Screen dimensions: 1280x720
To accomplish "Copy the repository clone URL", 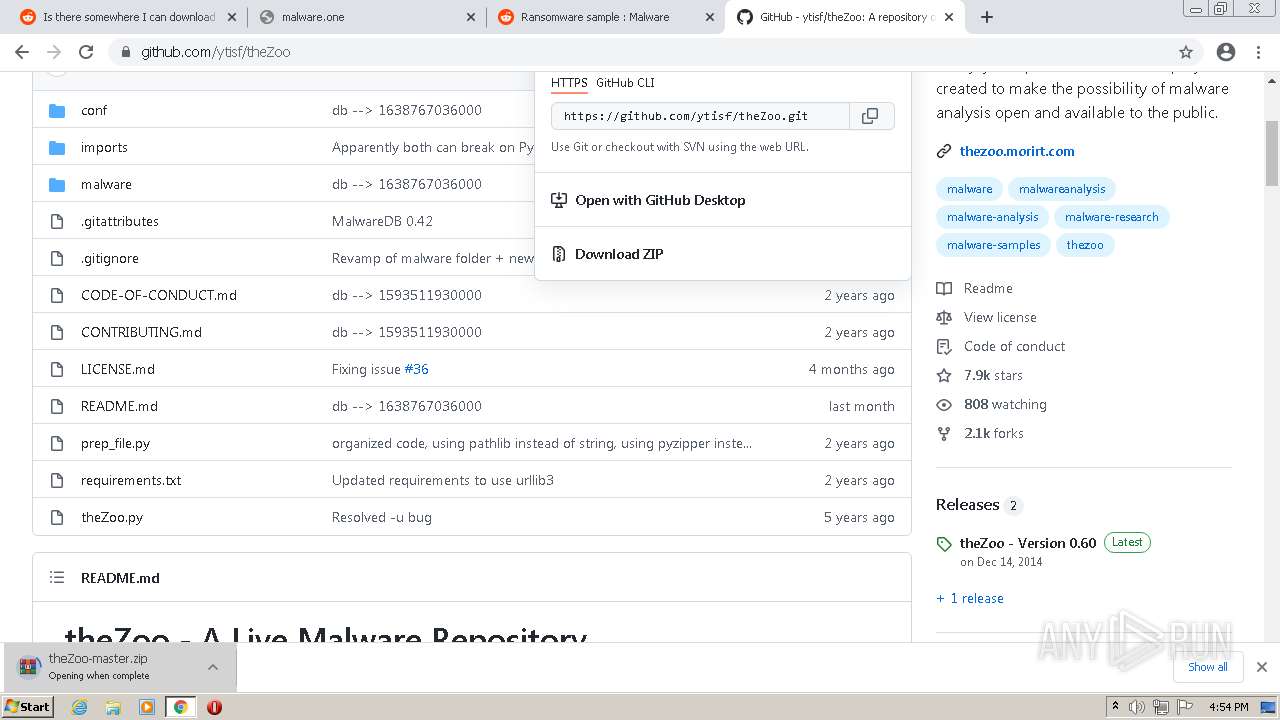I will coord(871,116).
